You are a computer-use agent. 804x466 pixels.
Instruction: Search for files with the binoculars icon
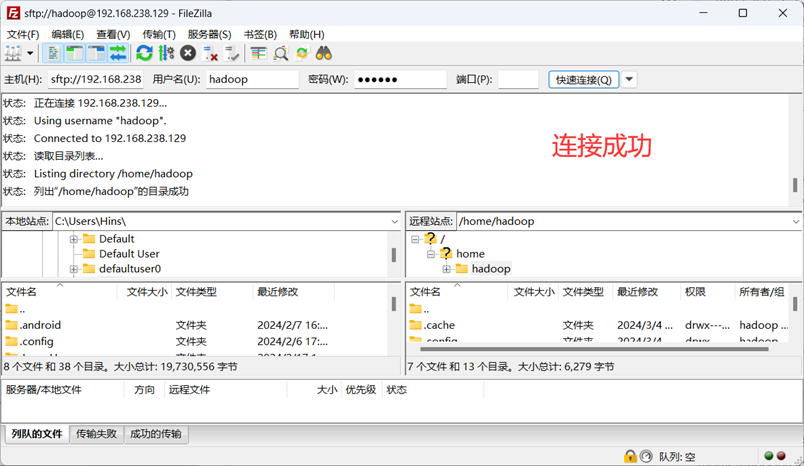click(x=324, y=53)
